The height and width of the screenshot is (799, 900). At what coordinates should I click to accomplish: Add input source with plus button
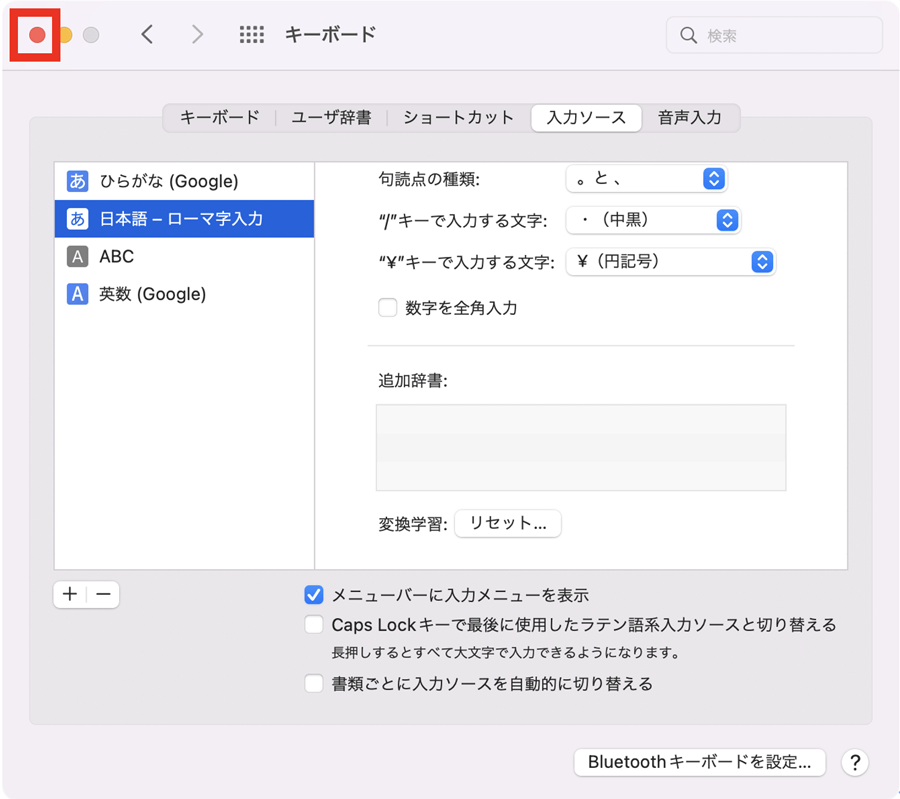(x=70, y=594)
